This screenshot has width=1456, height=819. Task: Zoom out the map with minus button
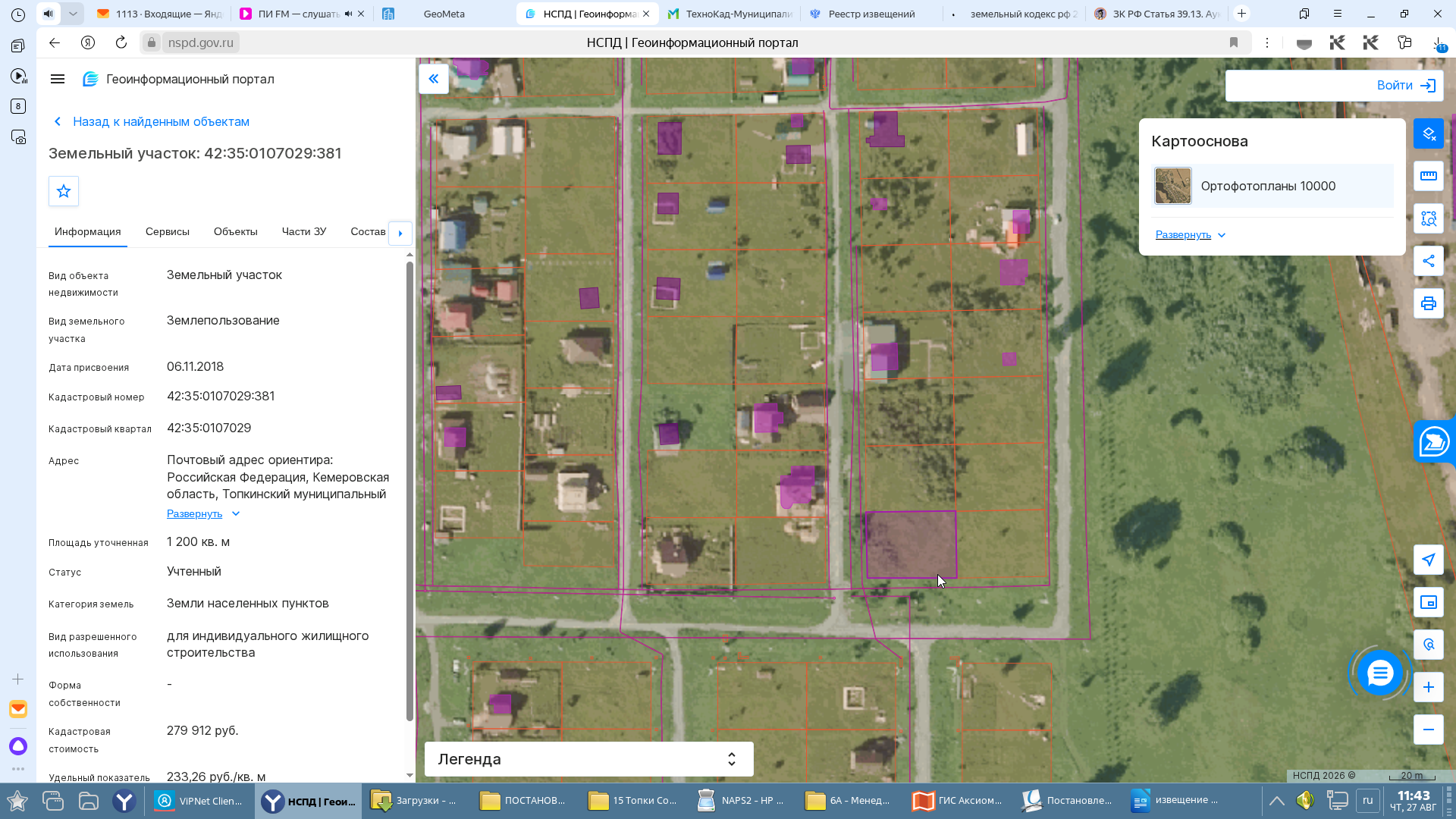point(1429,730)
